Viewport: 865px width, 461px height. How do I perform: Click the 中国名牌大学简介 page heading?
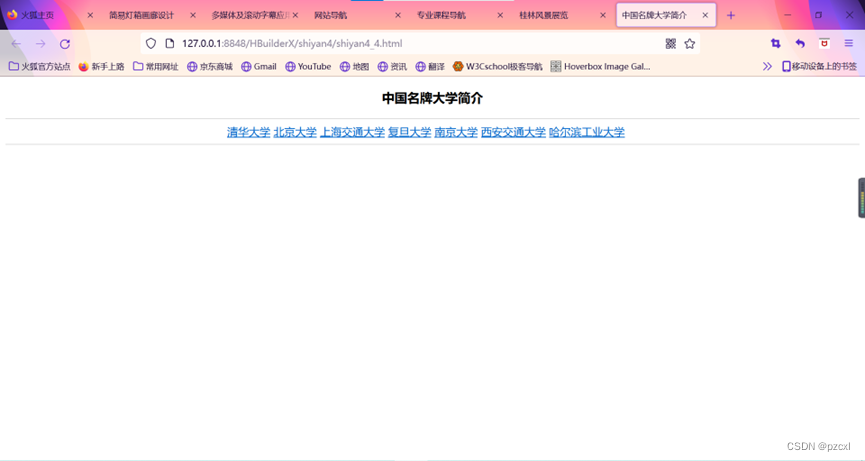coord(432,98)
